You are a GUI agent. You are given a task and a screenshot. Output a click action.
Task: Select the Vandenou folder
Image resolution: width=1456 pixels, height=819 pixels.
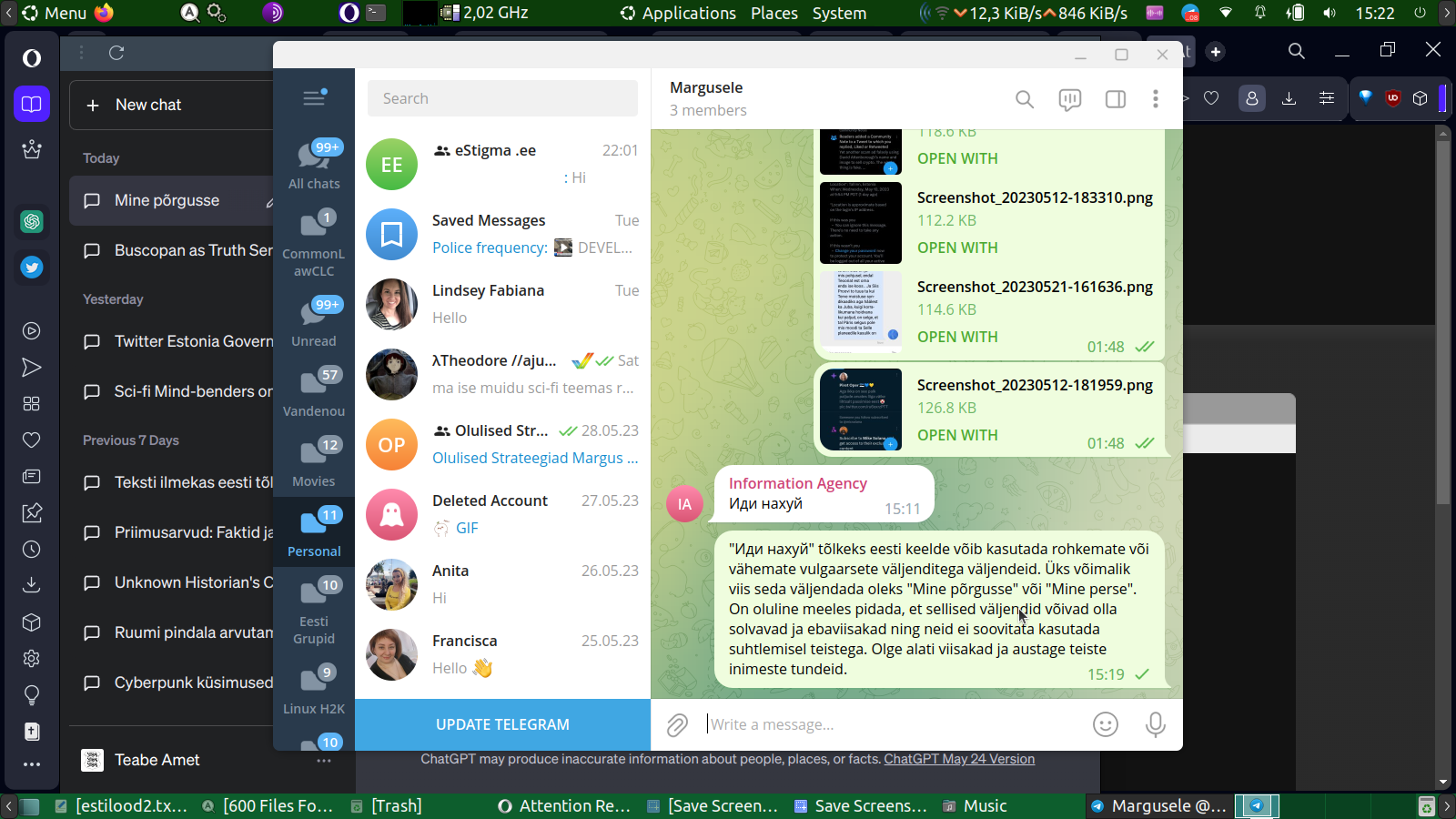pos(314,392)
